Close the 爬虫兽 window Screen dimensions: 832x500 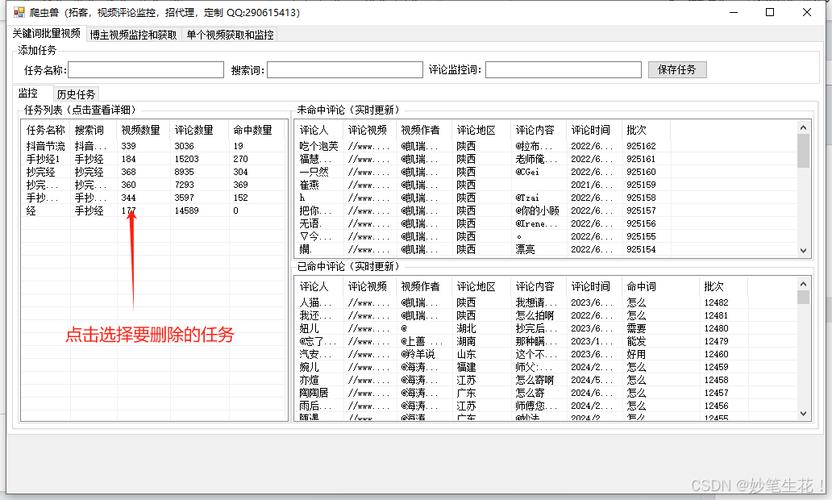pos(807,12)
